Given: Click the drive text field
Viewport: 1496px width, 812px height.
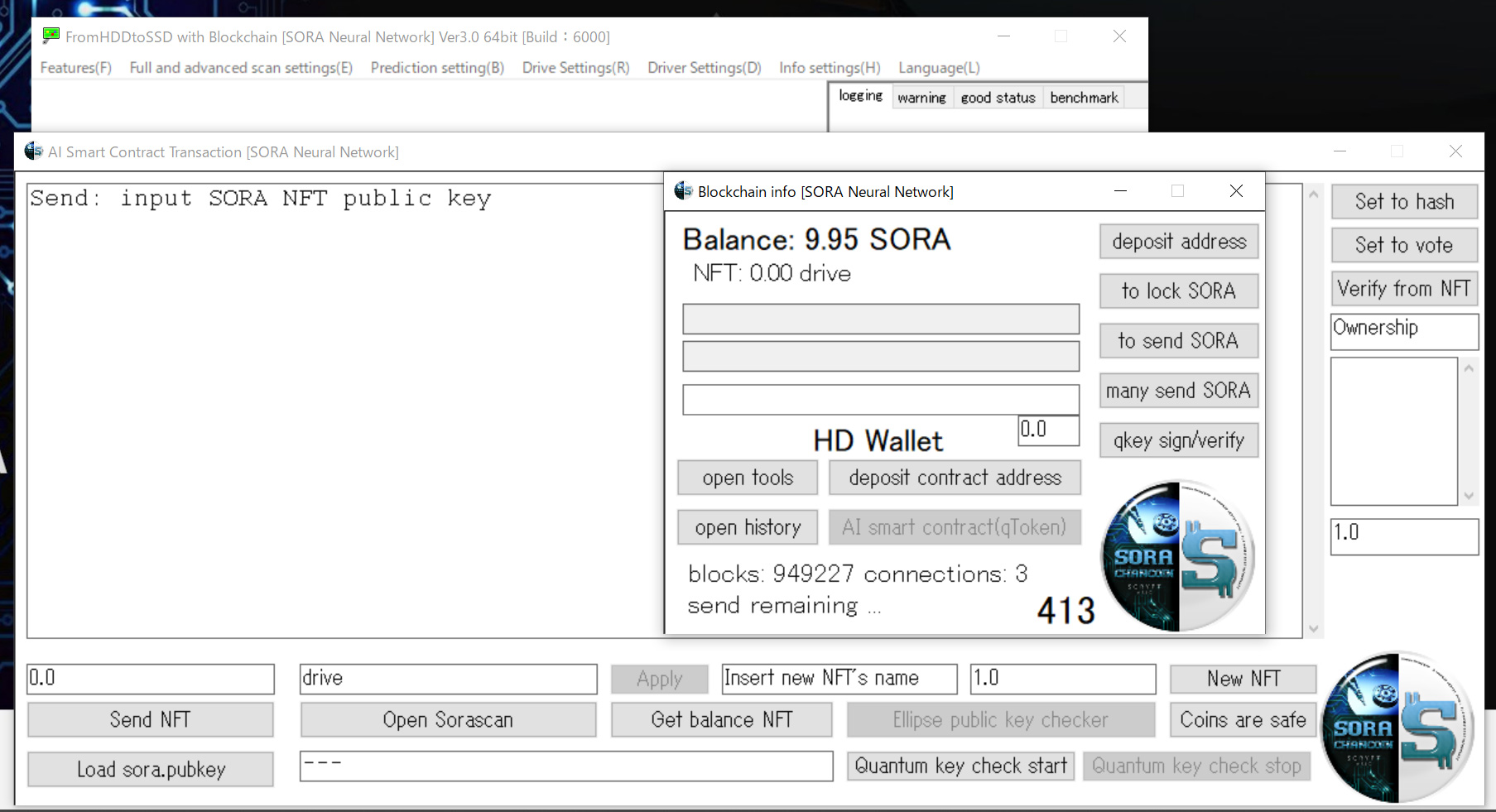Looking at the screenshot, I should [x=448, y=679].
